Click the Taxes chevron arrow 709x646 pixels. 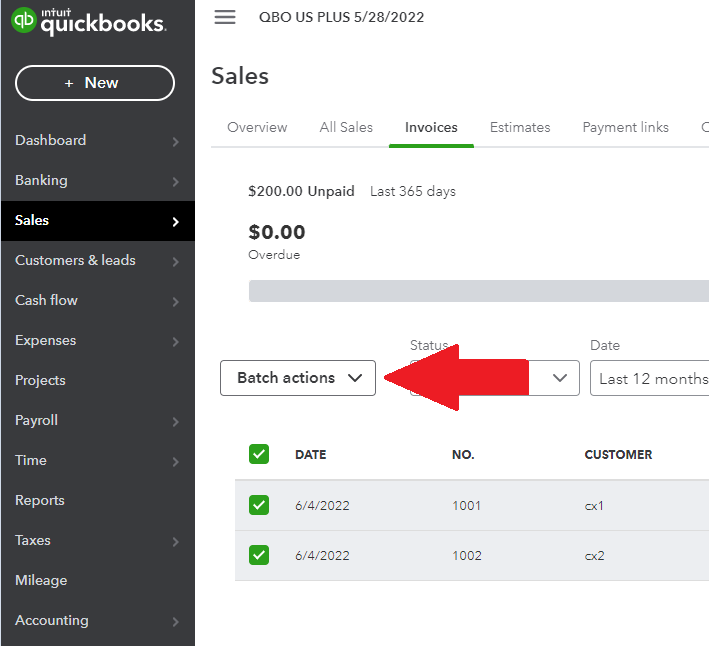pos(175,542)
